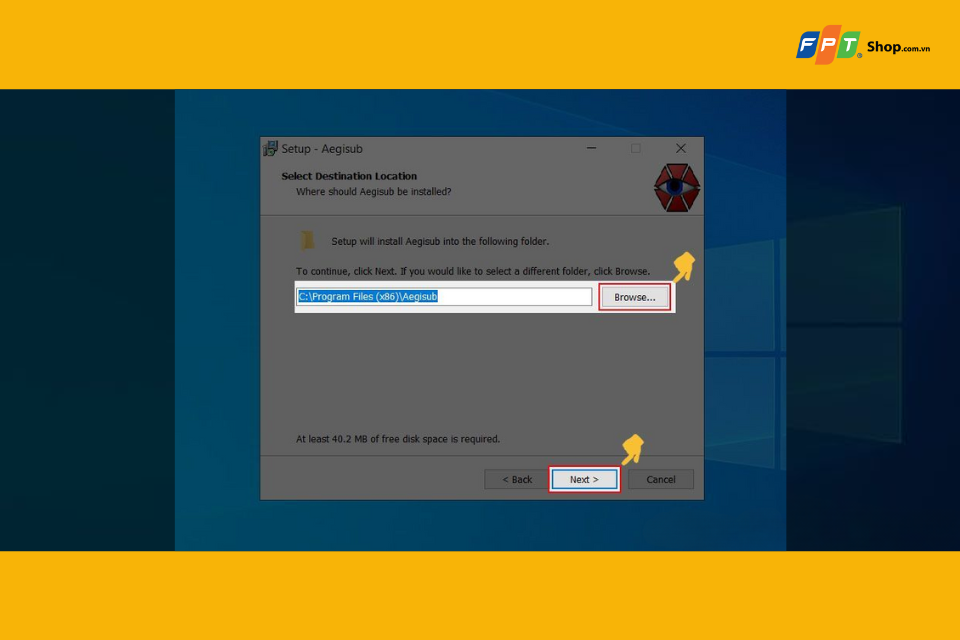Cancel the Aegisub setup

tap(661, 480)
